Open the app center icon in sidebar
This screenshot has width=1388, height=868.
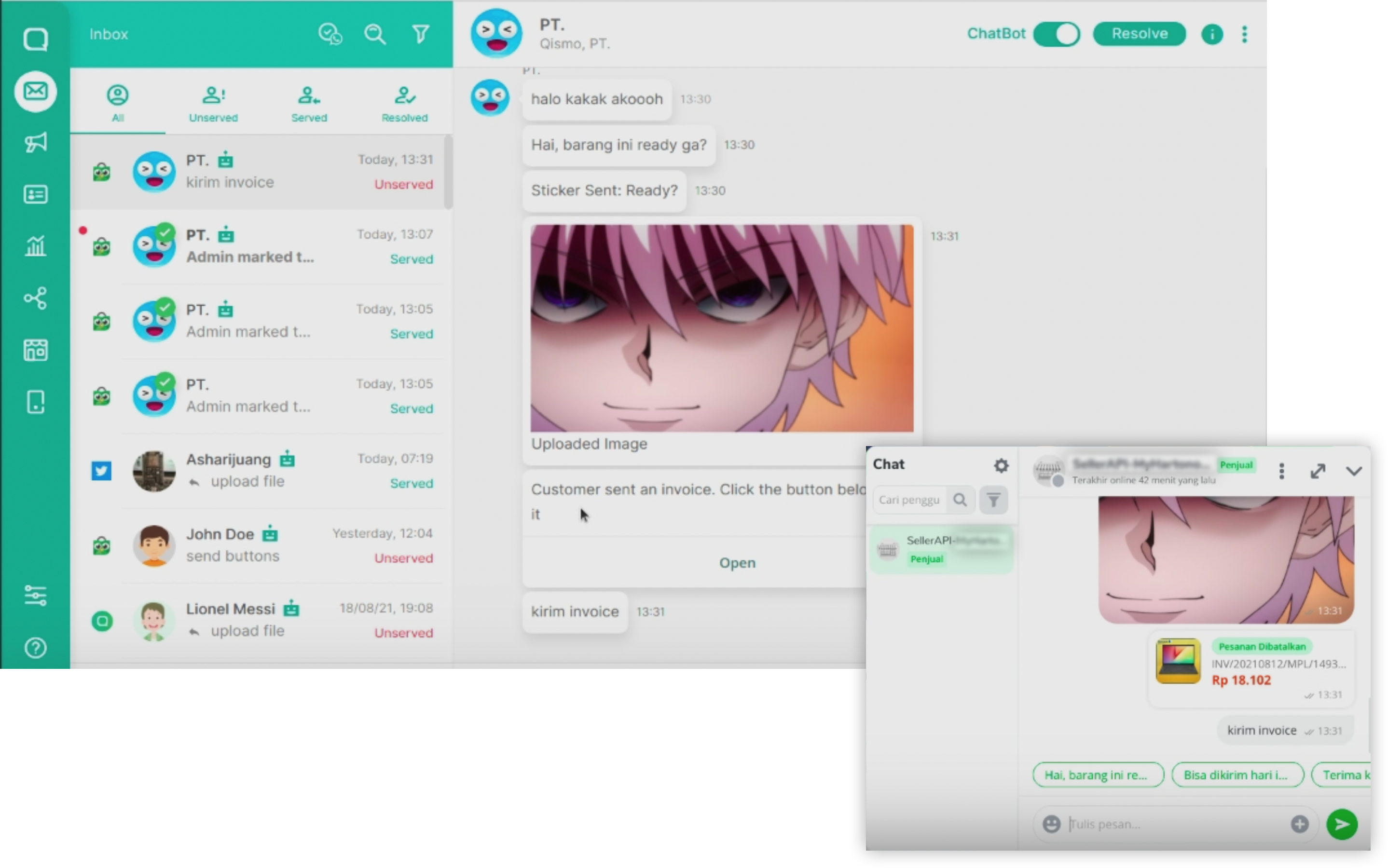(36, 350)
